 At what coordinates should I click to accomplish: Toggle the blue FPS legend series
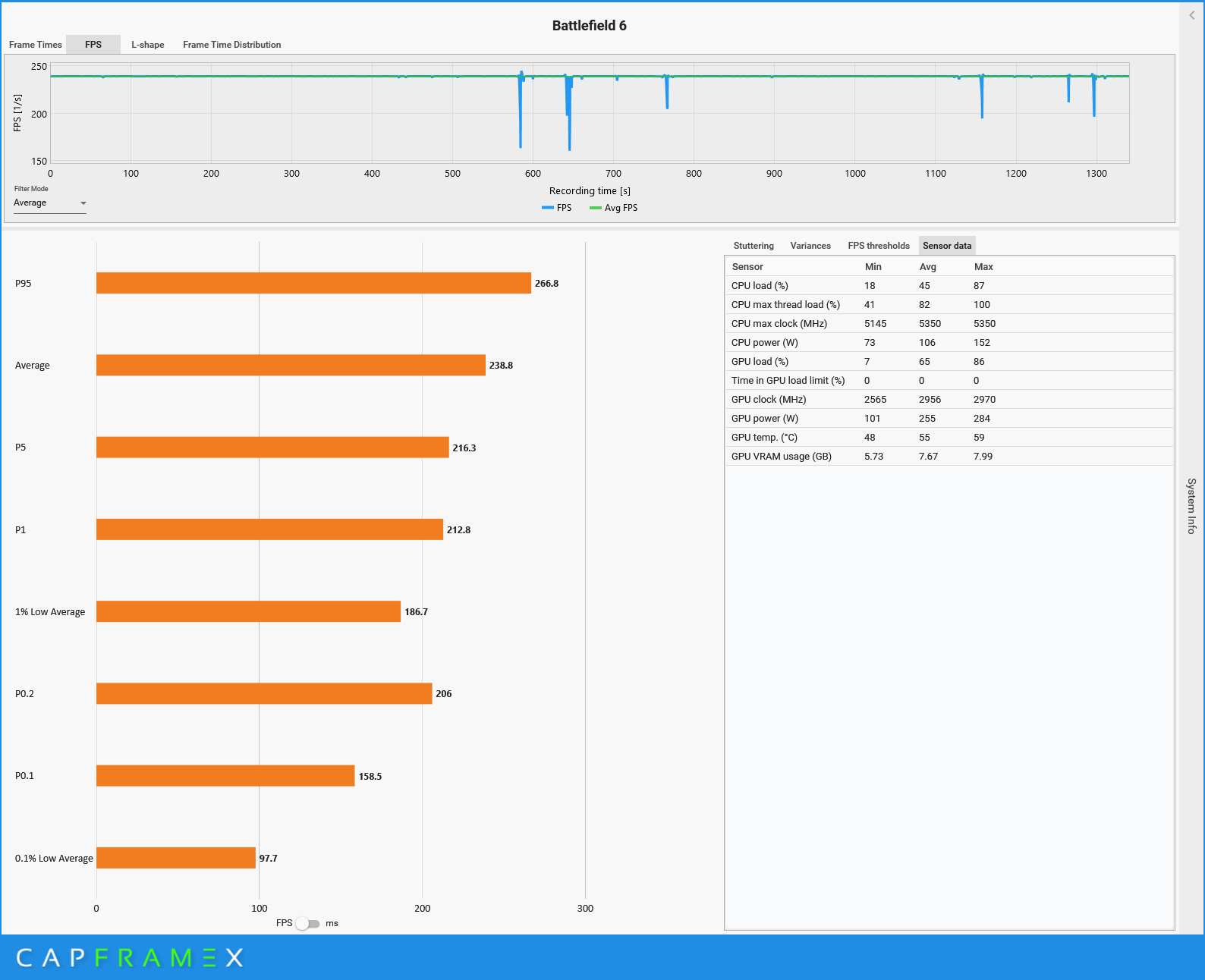click(x=557, y=208)
